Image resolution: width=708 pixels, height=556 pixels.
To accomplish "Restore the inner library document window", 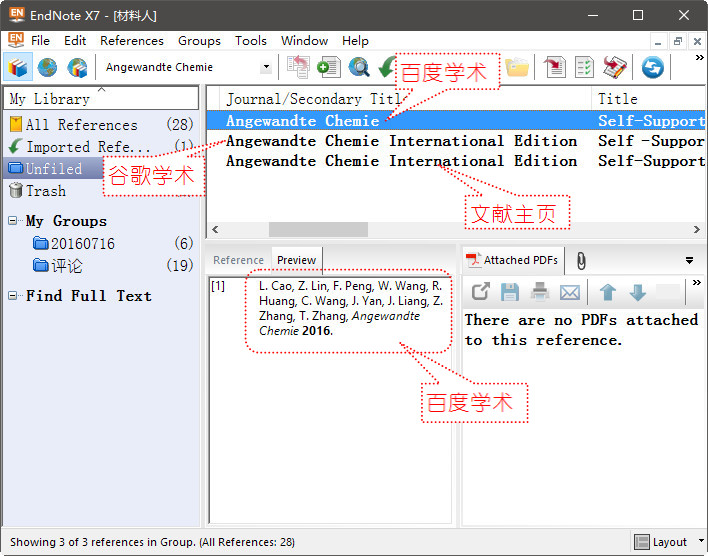I will 677,42.
